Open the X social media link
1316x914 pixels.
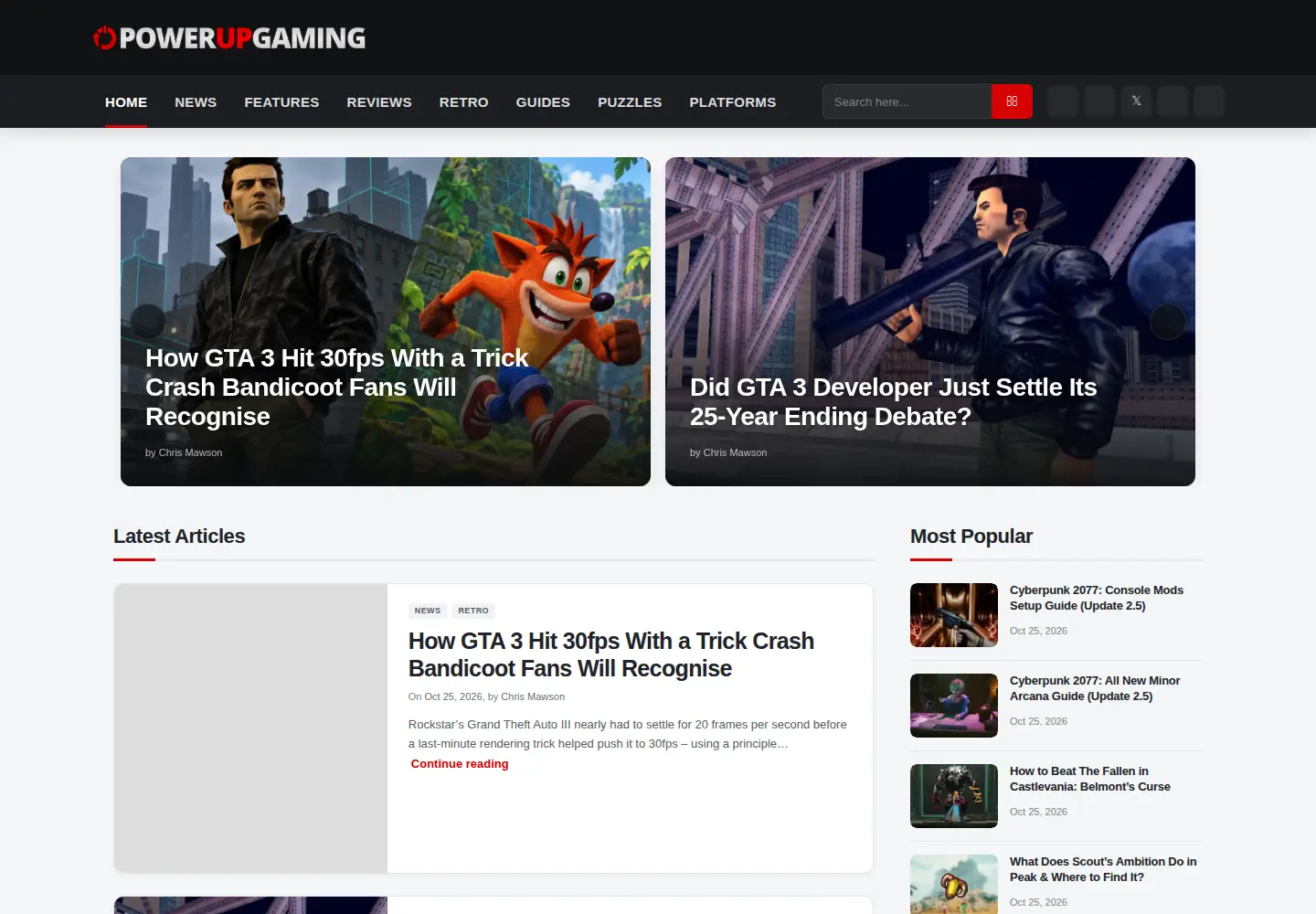coord(1136,101)
